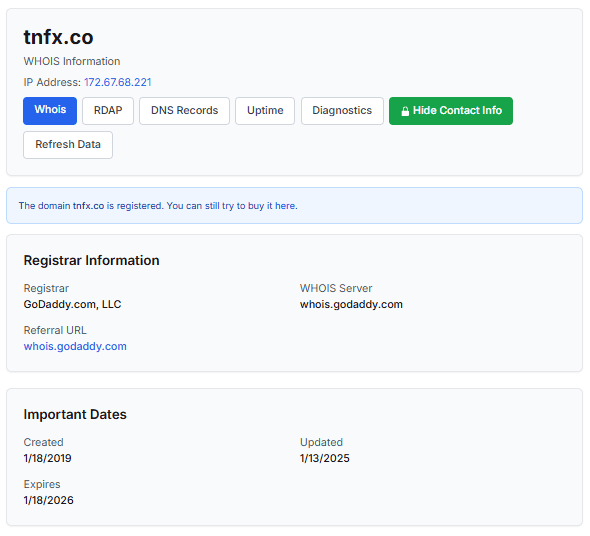The image size is (590, 536).
Task: Switch to the RDAP tab
Action: pyautogui.click(x=108, y=111)
